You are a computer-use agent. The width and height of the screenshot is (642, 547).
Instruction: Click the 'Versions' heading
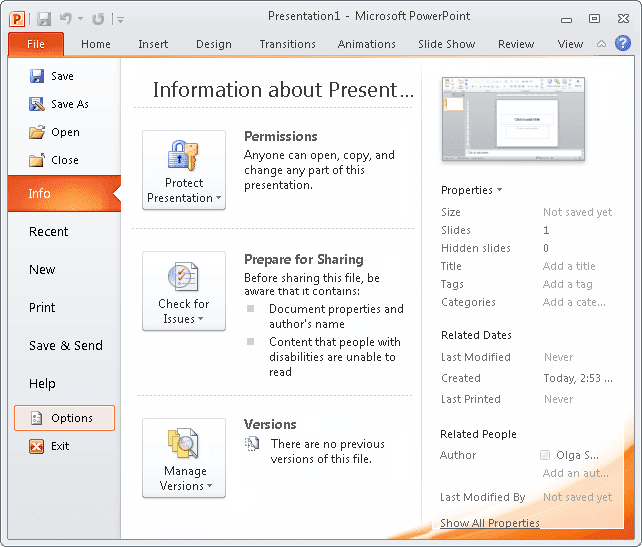270,424
